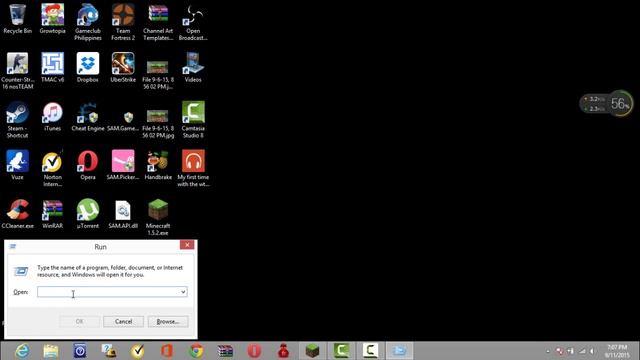Open the green Camtasia icon in taskbar
This screenshot has width=640, height=360.
[x=341, y=351]
